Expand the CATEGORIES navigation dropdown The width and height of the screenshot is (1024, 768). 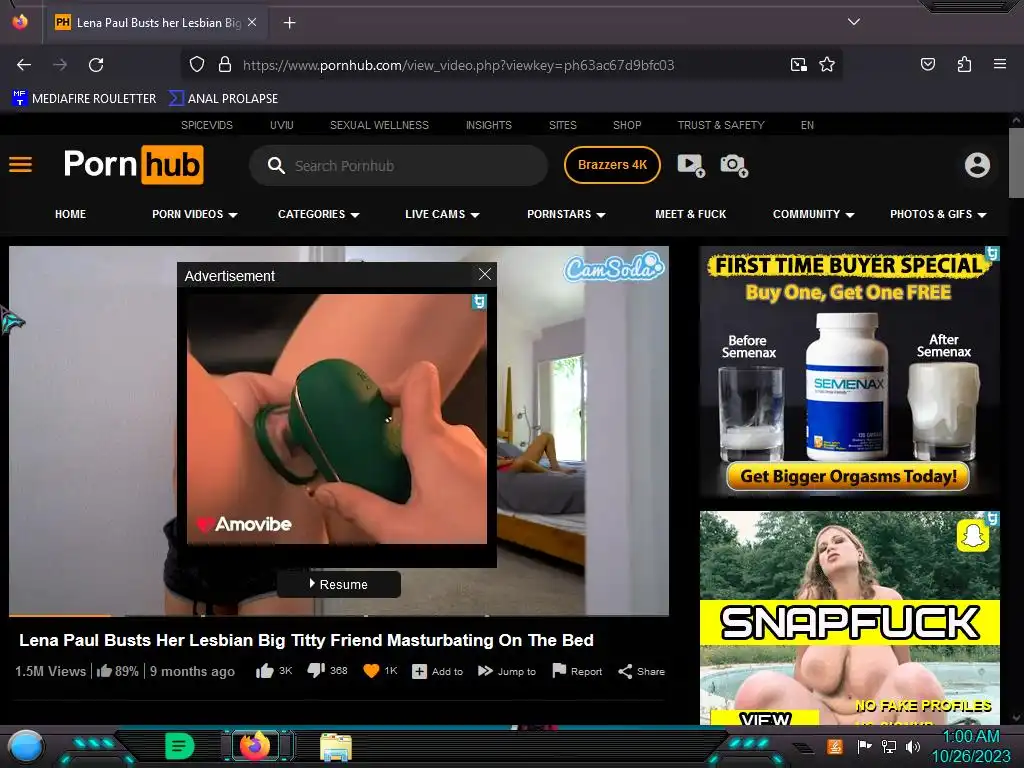(319, 214)
